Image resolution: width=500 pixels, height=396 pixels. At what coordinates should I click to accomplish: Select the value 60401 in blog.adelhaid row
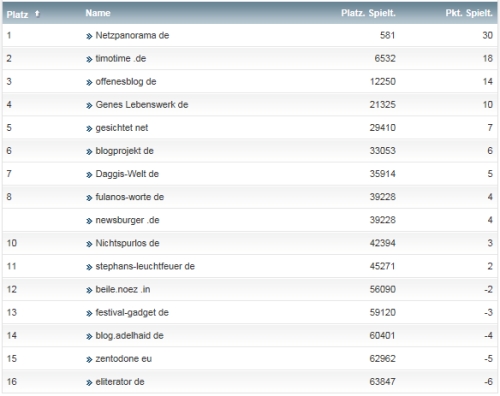click(383, 335)
